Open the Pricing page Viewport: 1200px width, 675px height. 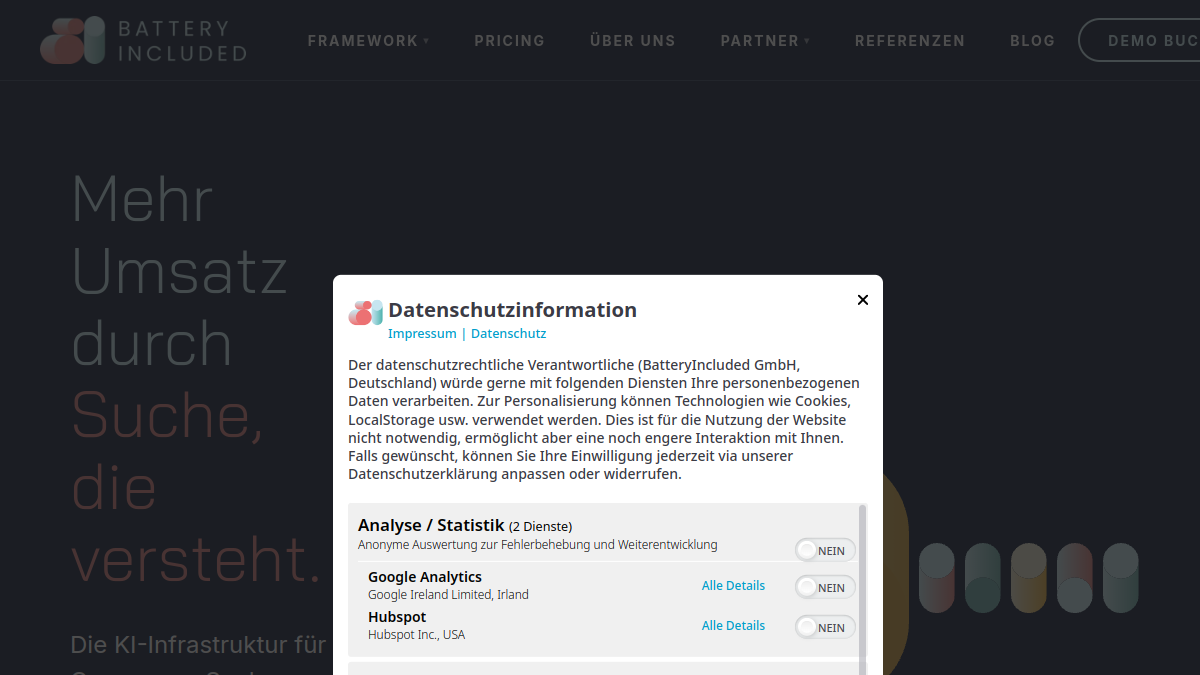510,41
